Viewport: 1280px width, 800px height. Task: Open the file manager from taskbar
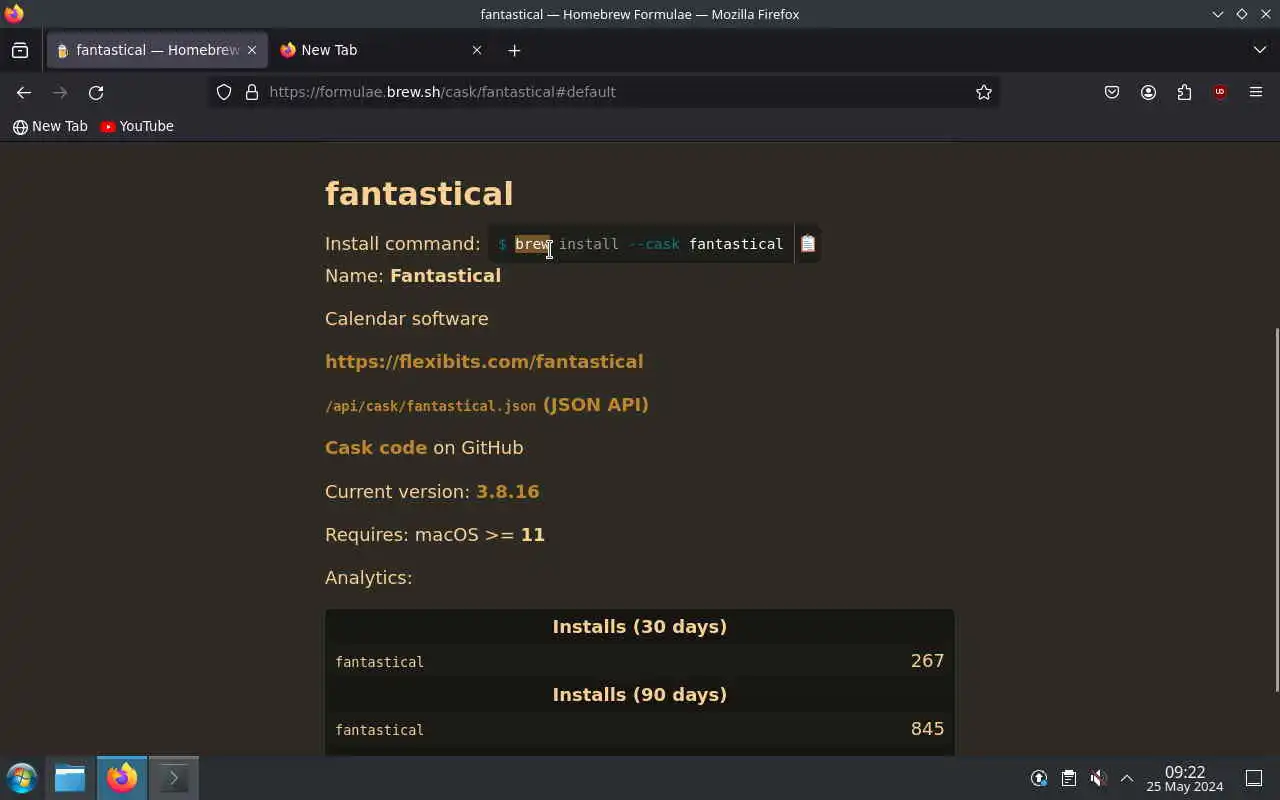click(70, 778)
